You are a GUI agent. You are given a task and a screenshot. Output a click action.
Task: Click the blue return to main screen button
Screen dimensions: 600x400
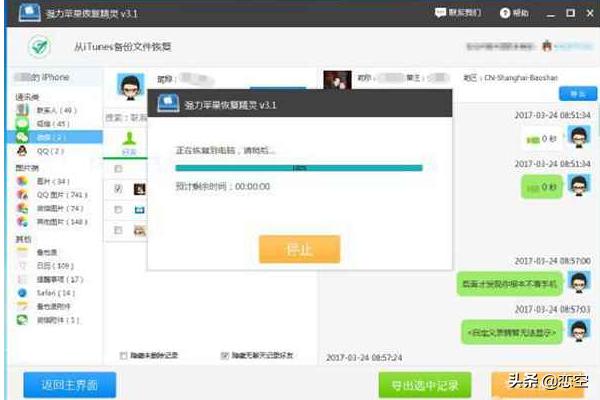[x=70, y=385]
